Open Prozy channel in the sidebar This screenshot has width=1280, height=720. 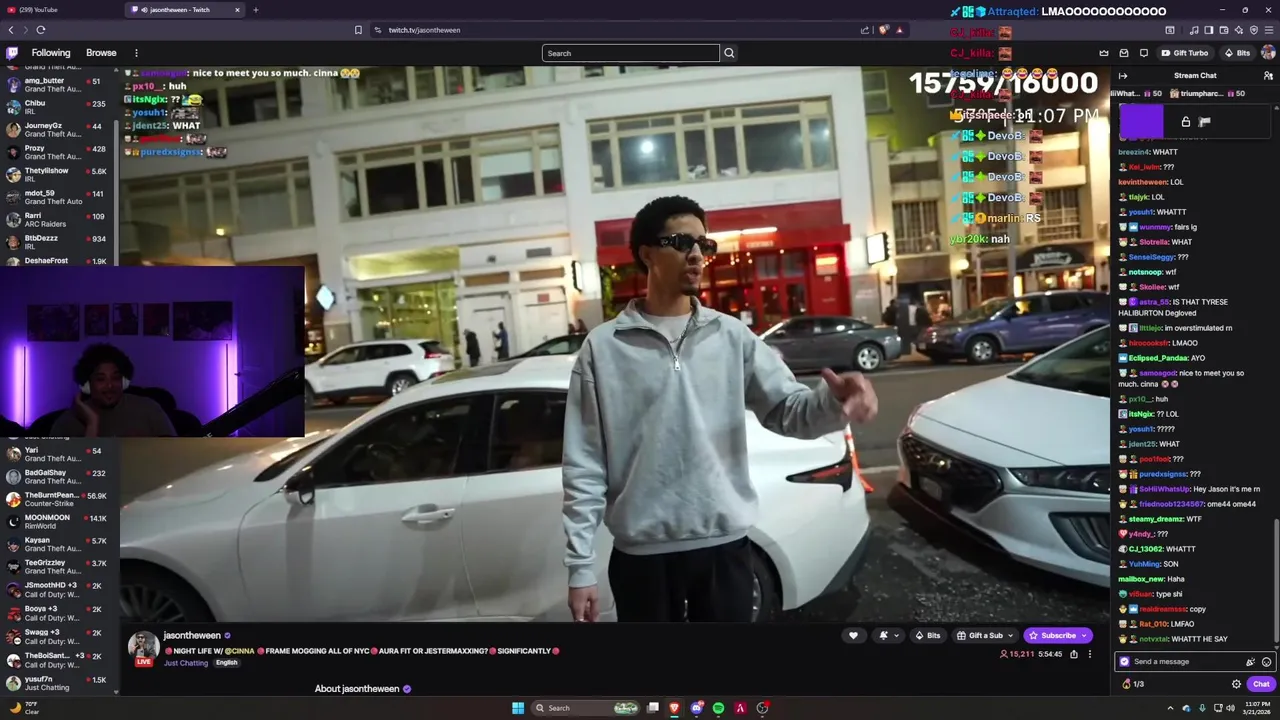point(60,153)
